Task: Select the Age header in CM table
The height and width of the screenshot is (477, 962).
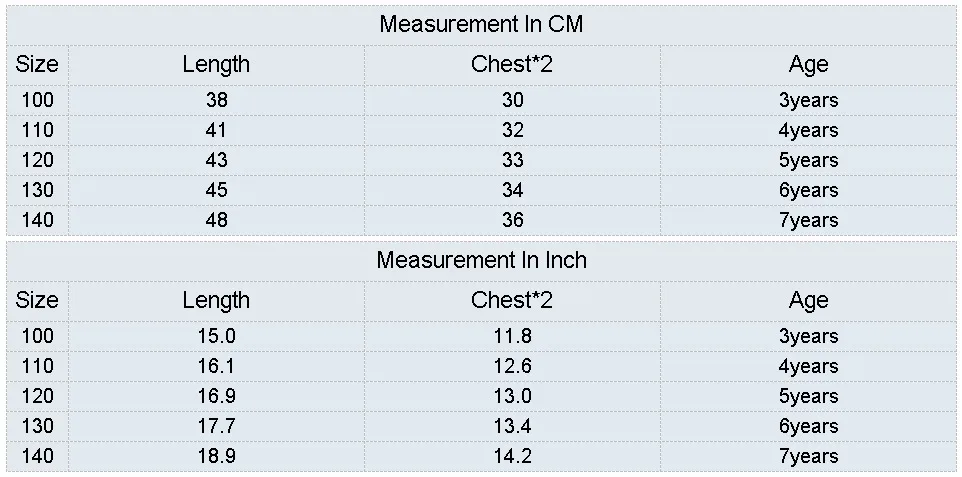Action: point(808,64)
